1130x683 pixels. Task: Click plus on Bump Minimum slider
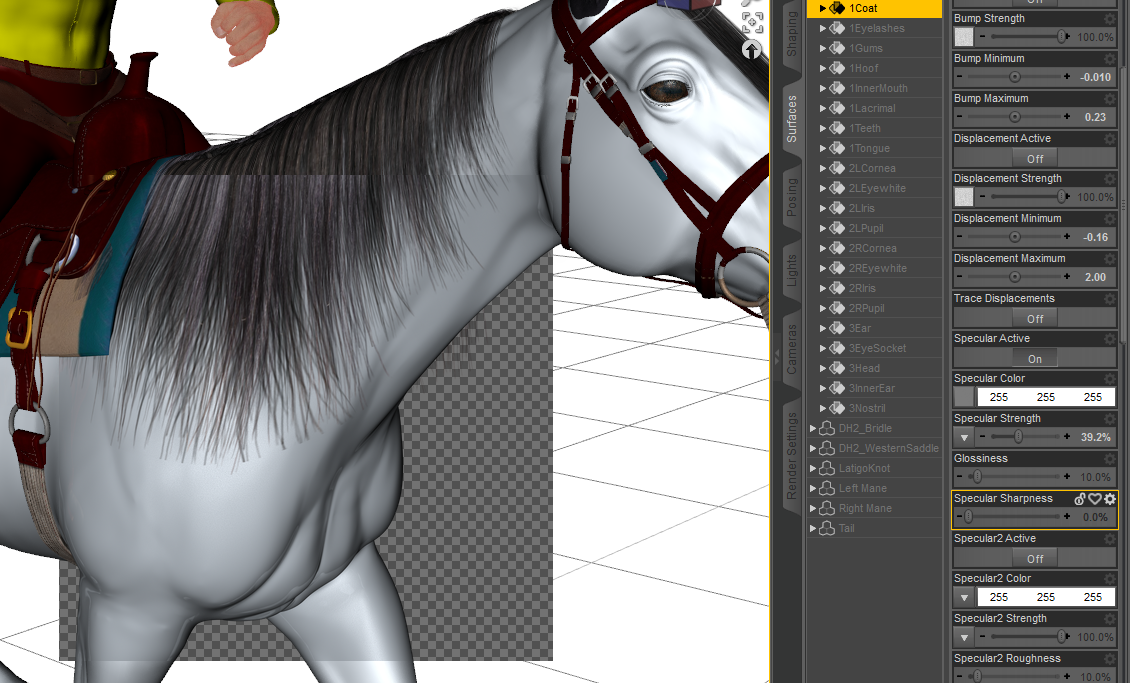coord(1067,76)
